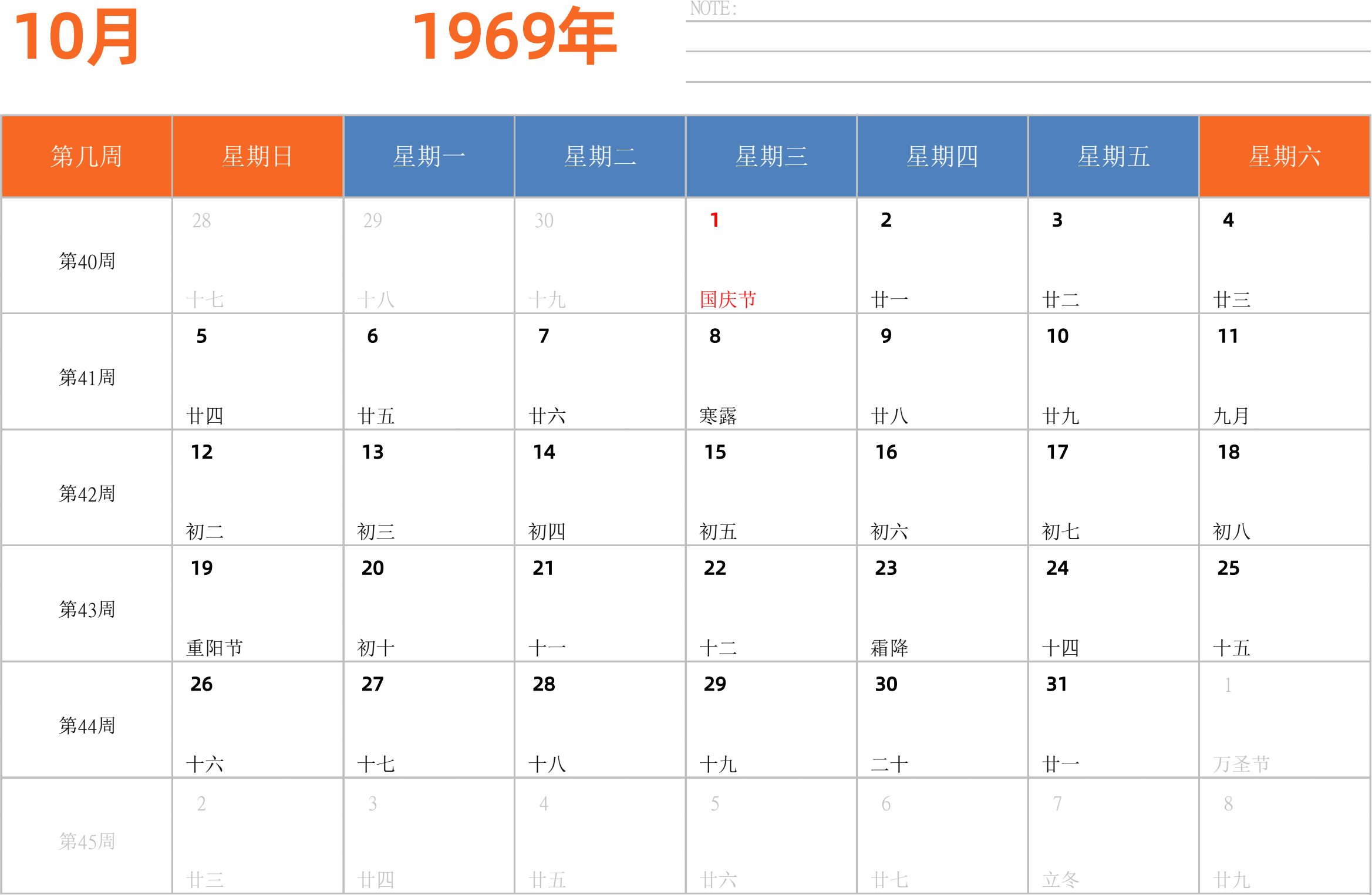The width and height of the screenshot is (1372, 895).
Task: Click greyed date 8 in week 45
Action: 1228,804
